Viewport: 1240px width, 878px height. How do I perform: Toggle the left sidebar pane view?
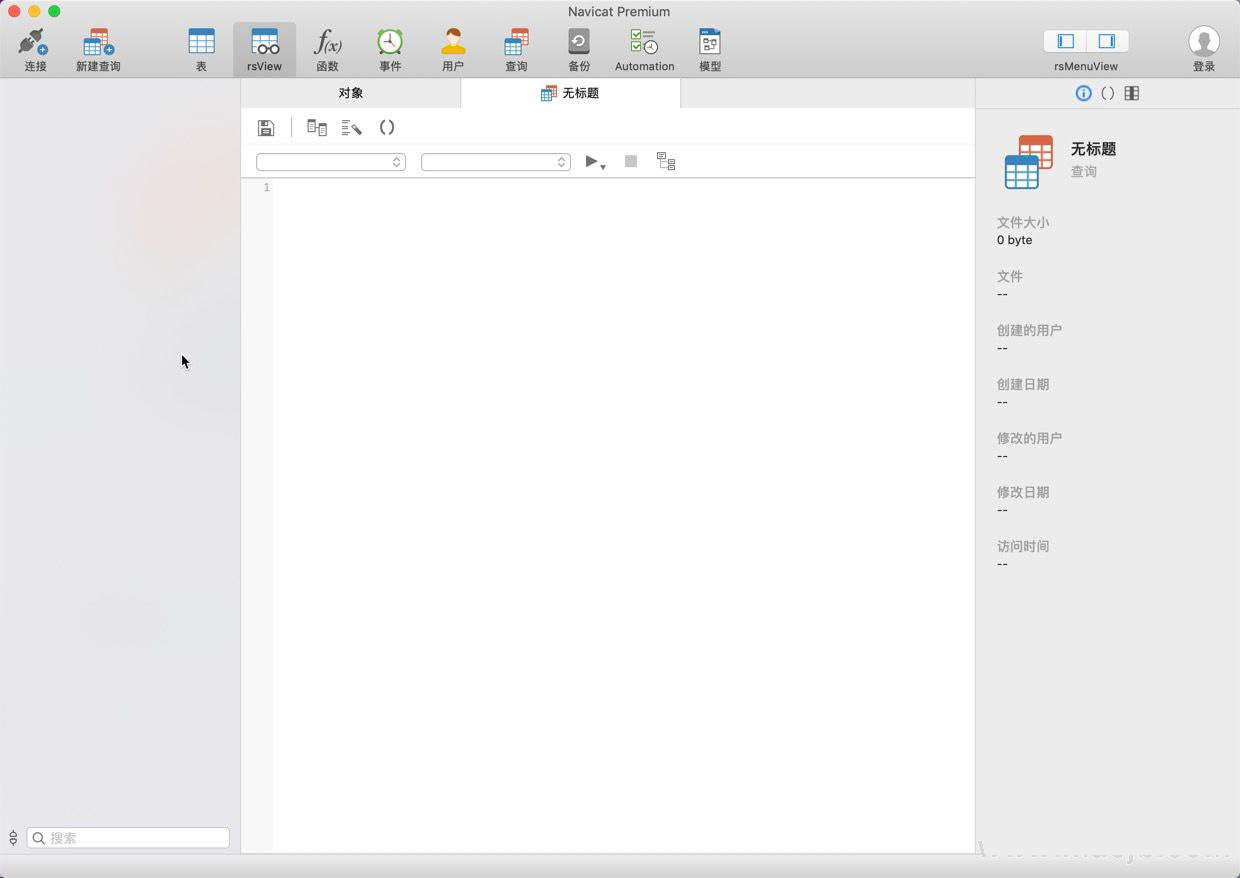click(1066, 41)
